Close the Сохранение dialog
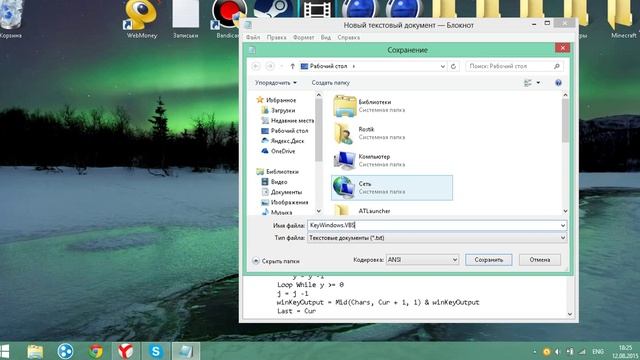The image size is (640, 360). click(x=562, y=48)
